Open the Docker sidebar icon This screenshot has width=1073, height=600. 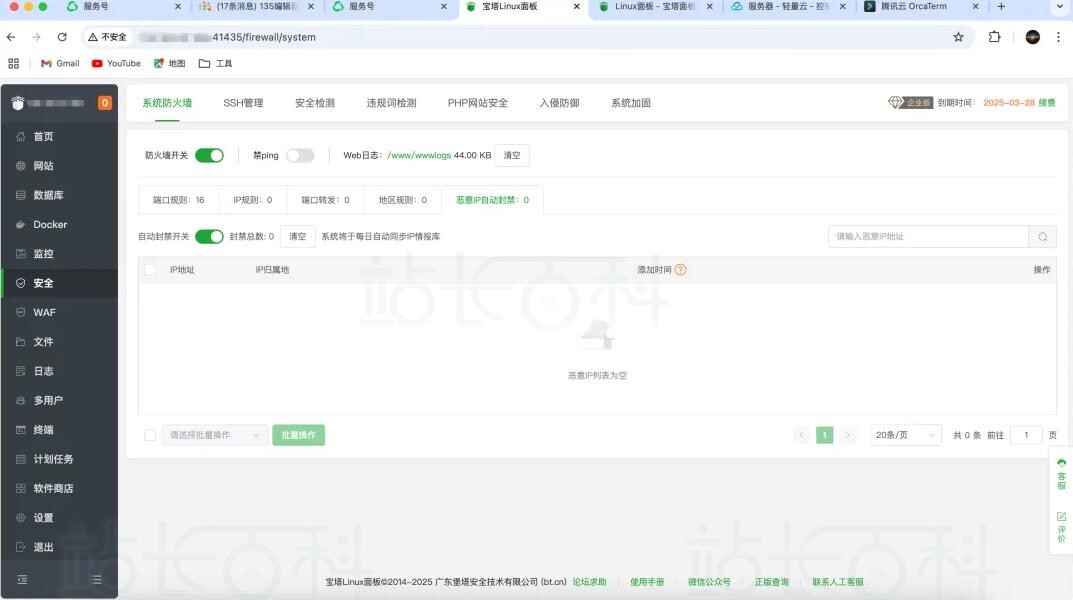(x=21, y=225)
